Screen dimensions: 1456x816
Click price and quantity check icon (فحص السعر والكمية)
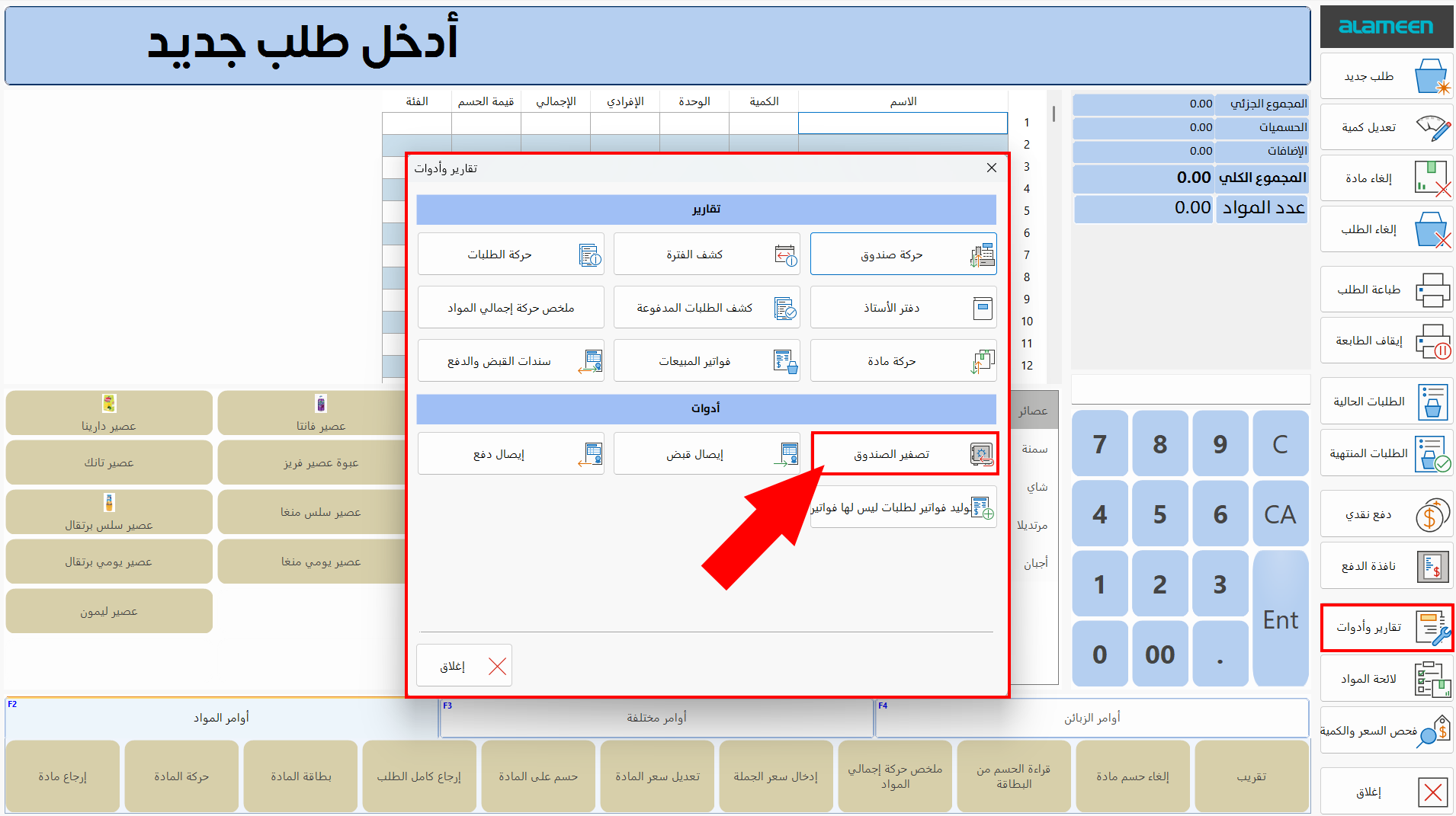coord(1434,731)
